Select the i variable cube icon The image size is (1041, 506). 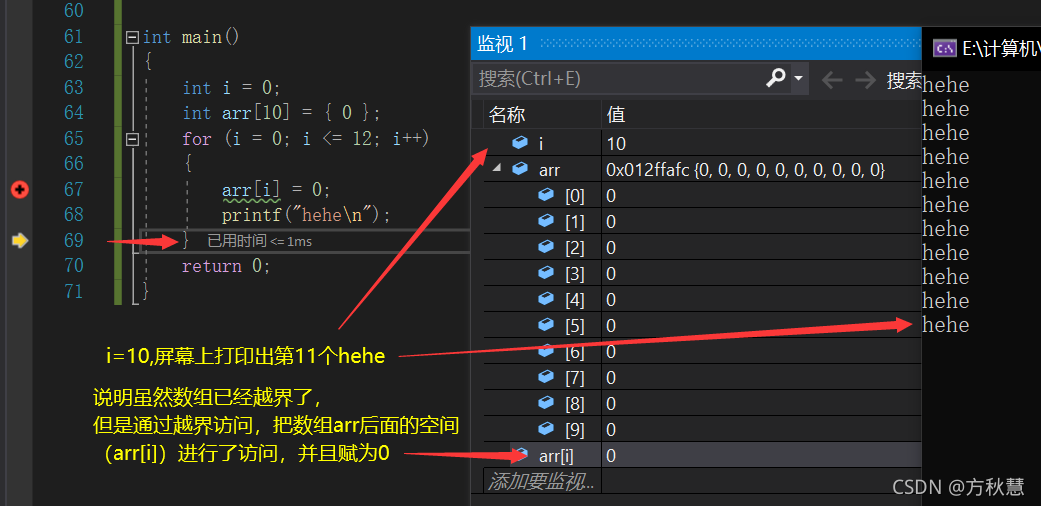coord(520,143)
